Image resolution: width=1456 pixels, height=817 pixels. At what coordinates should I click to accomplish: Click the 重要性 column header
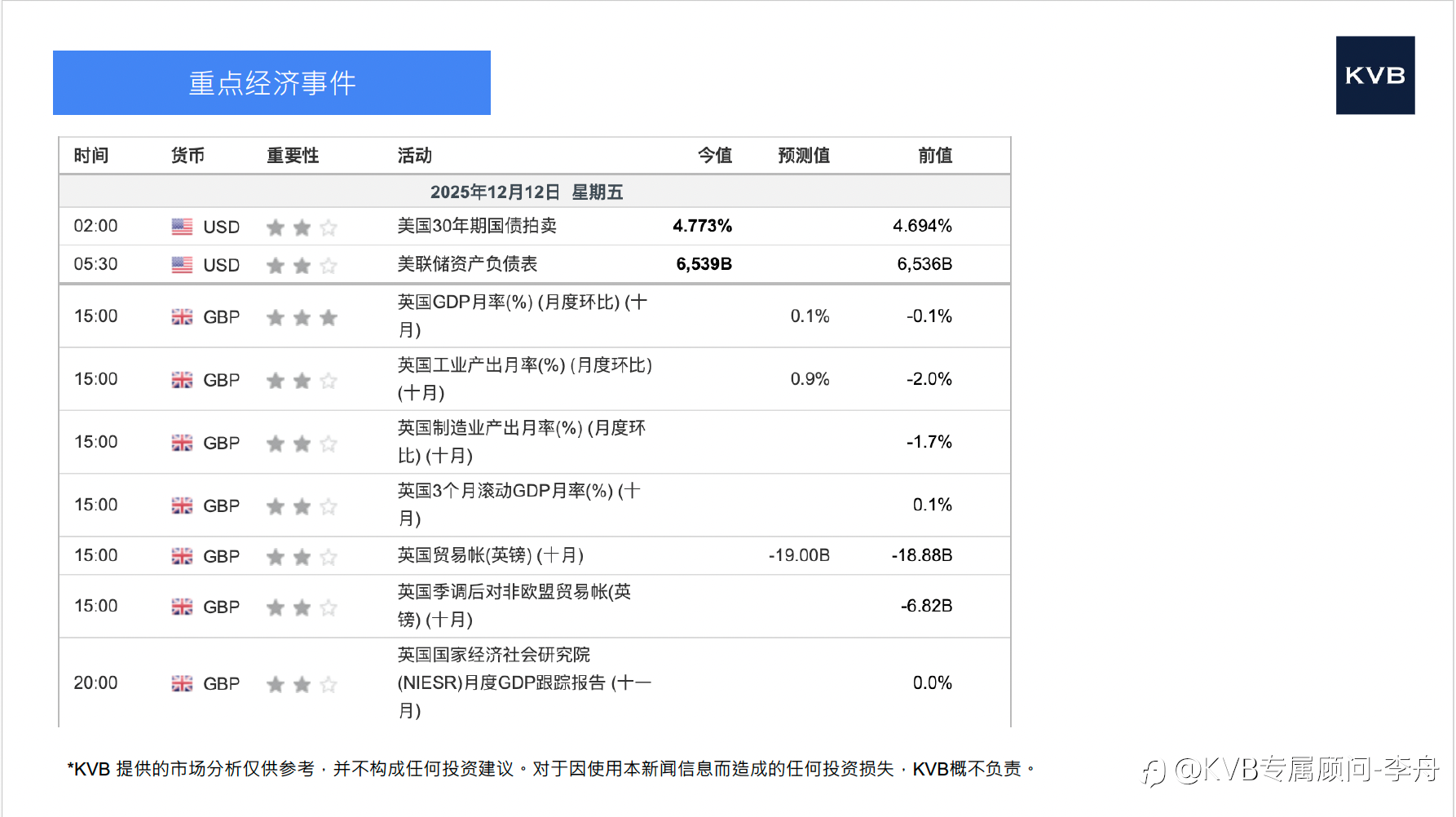[x=293, y=156]
